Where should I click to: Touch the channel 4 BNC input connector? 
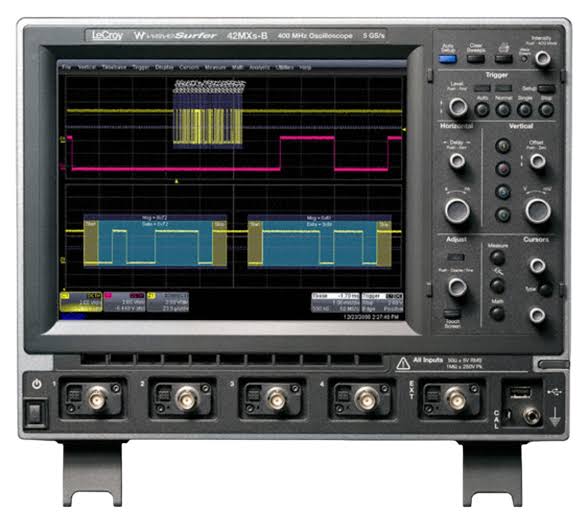(x=366, y=400)
